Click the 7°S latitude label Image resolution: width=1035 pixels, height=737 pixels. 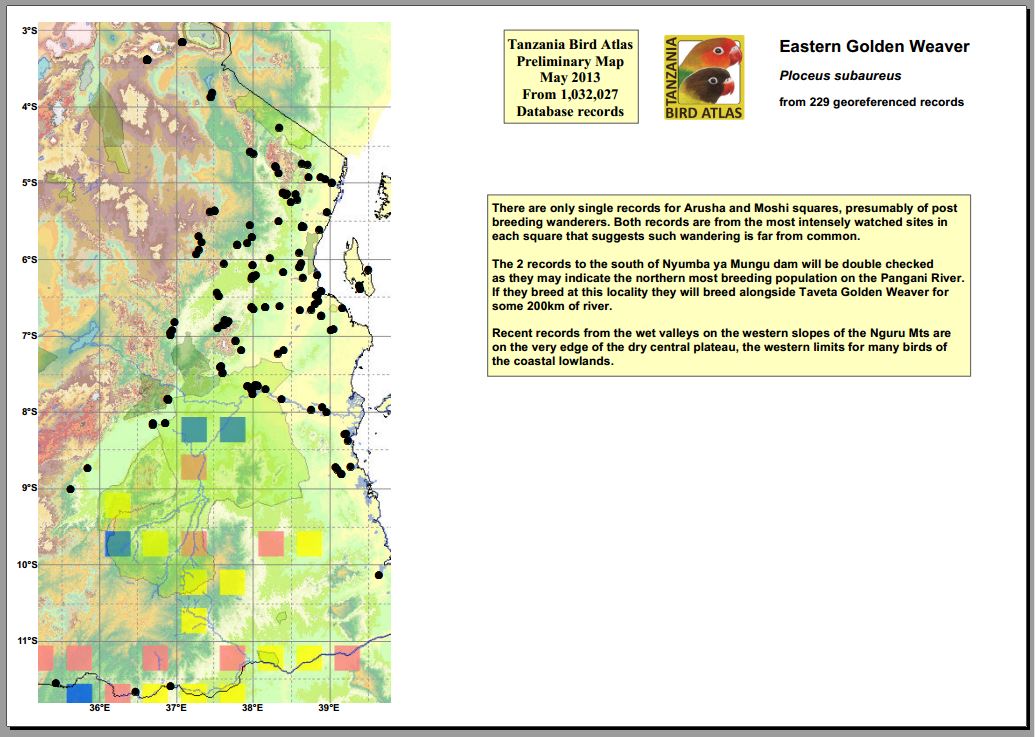pyautogui.click(x=29, y=336)
